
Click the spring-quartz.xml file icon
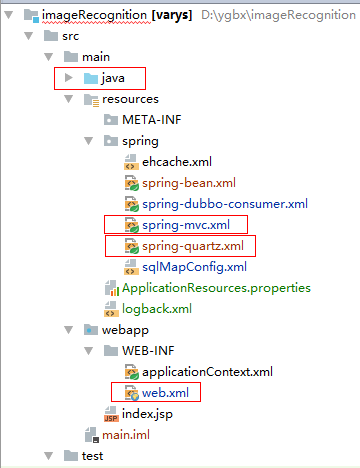(x=132, y=246)
